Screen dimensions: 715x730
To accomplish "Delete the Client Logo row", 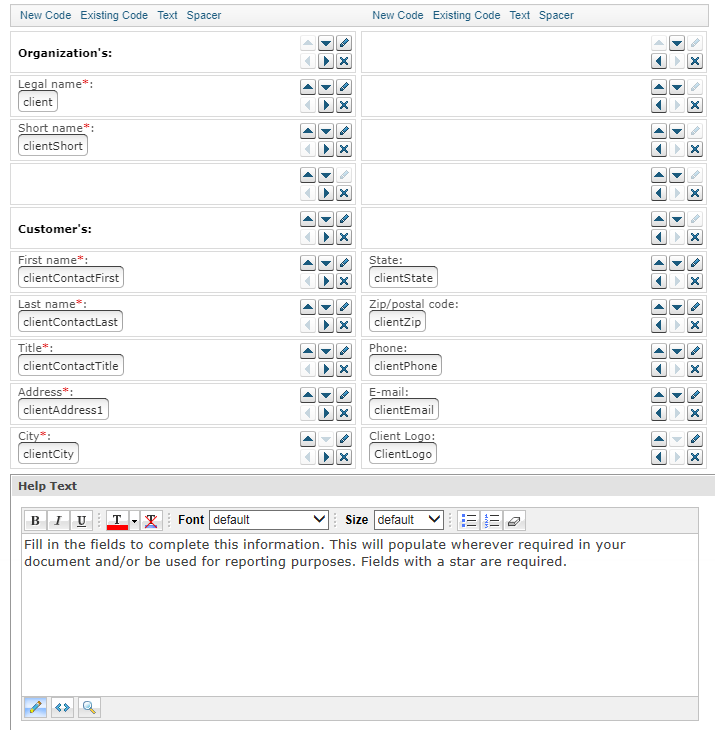I will pyautogui.click(x=695, y=457).
